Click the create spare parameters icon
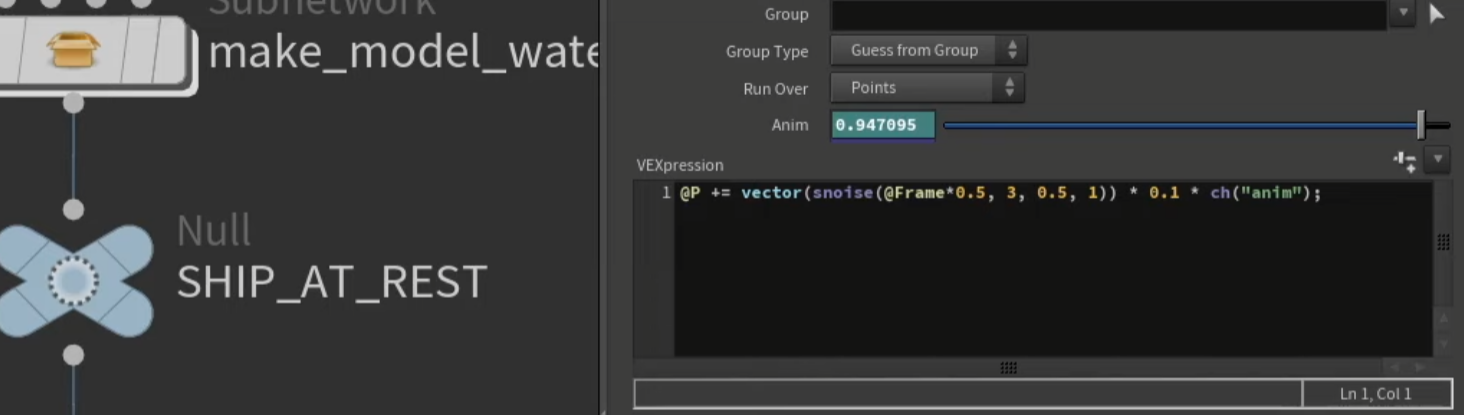 point(1404,160)
